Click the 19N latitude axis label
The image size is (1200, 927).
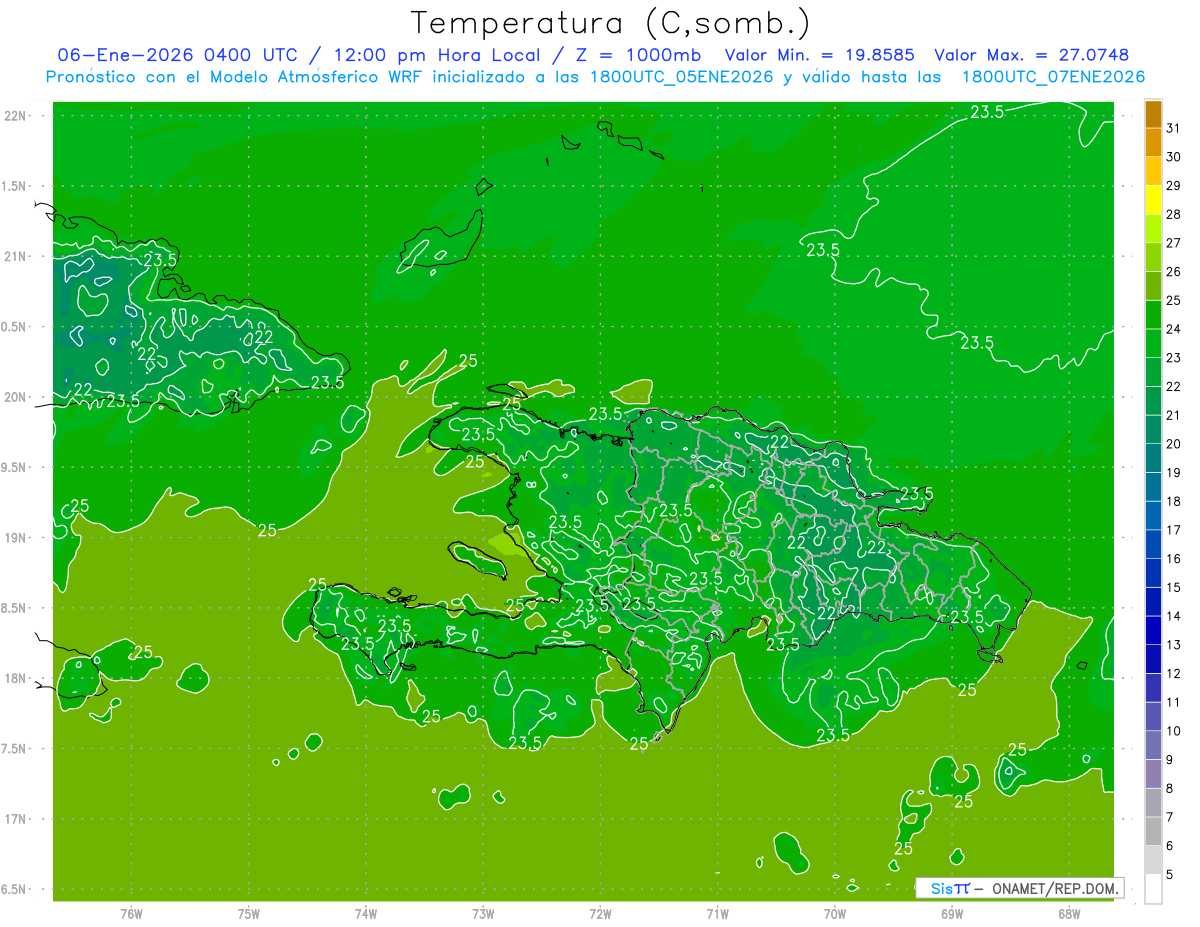pyautogui.click(x=15, y=538)
